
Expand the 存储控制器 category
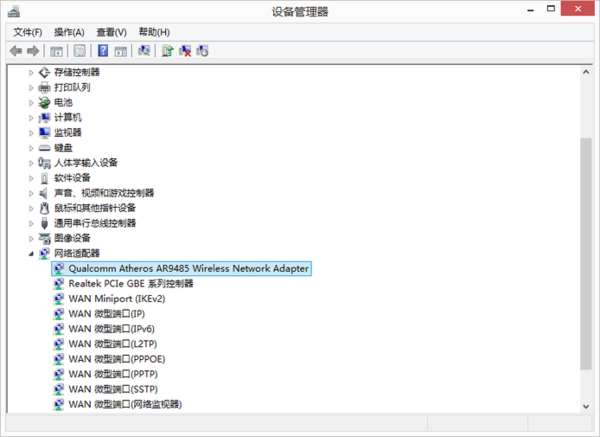[x=31, y=72]
